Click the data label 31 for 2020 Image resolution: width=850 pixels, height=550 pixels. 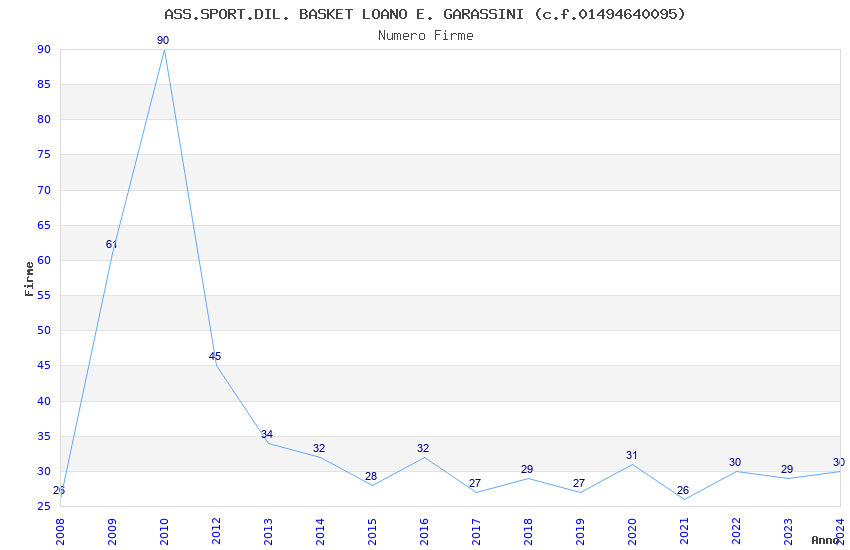pos(631,455)
